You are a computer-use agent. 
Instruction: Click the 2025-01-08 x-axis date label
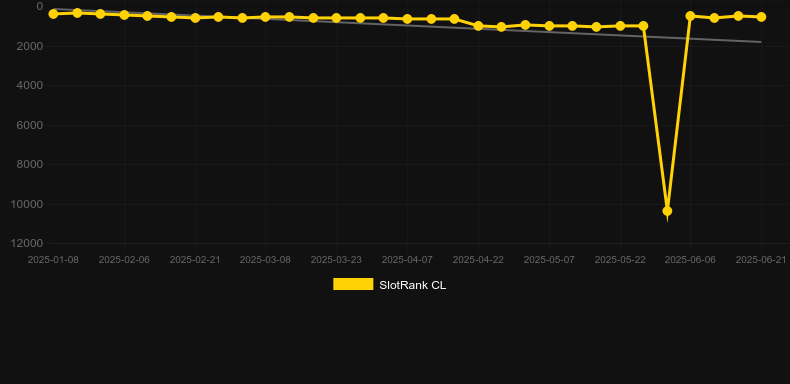tap(53, 260)
